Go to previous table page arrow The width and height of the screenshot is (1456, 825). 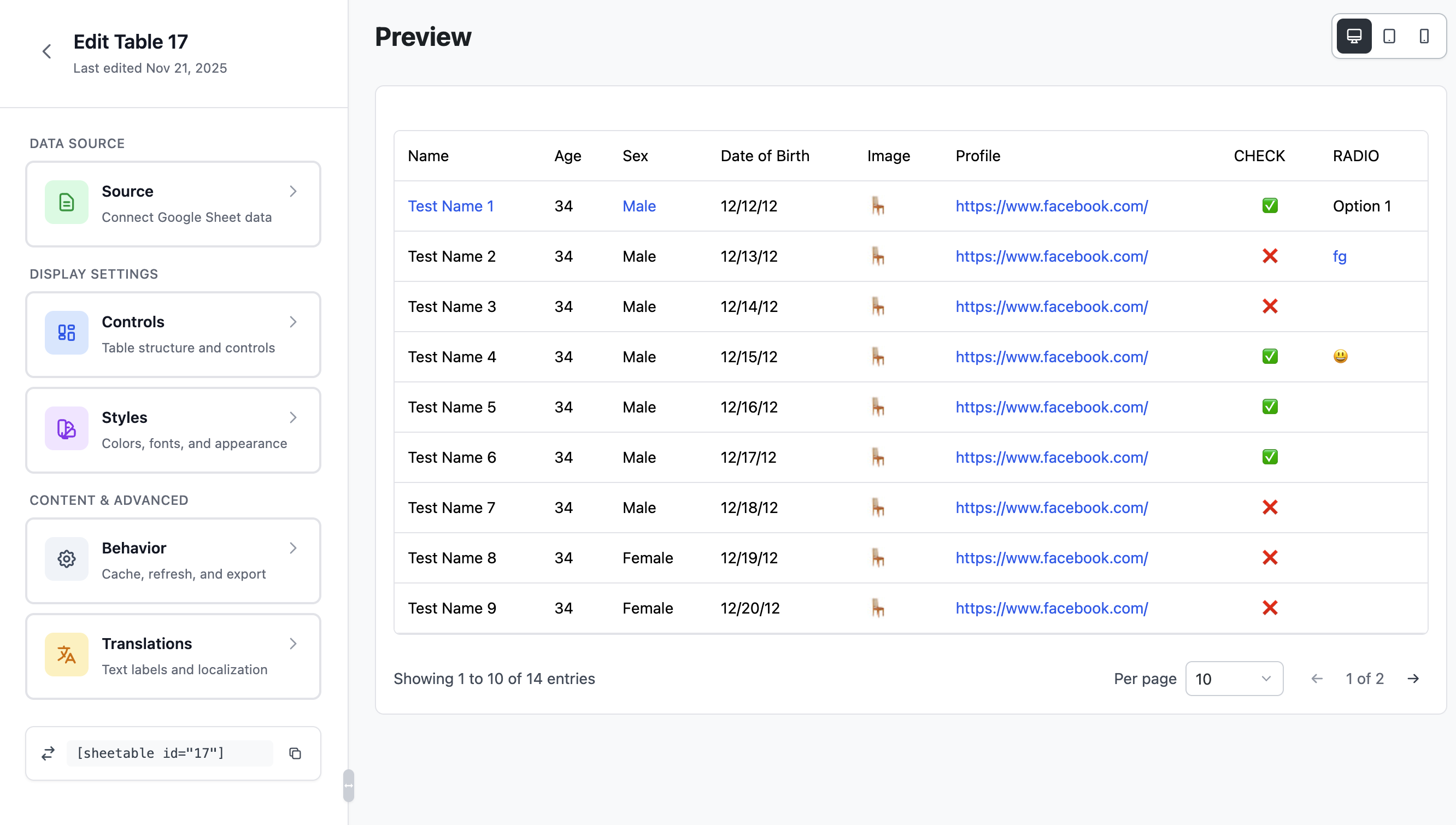(1317, 678)
